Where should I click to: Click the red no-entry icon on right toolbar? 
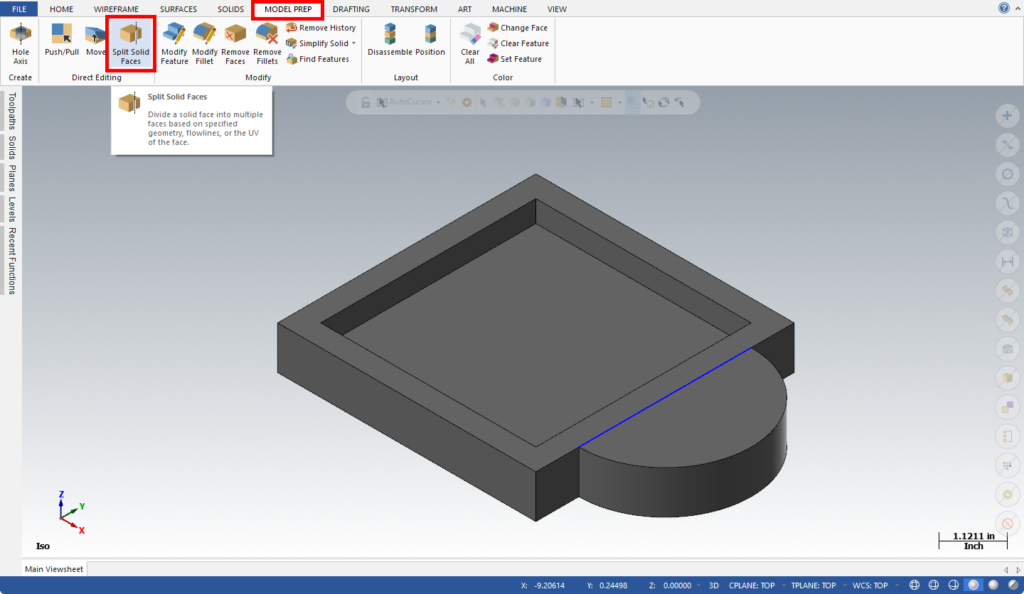[1008, 524]
